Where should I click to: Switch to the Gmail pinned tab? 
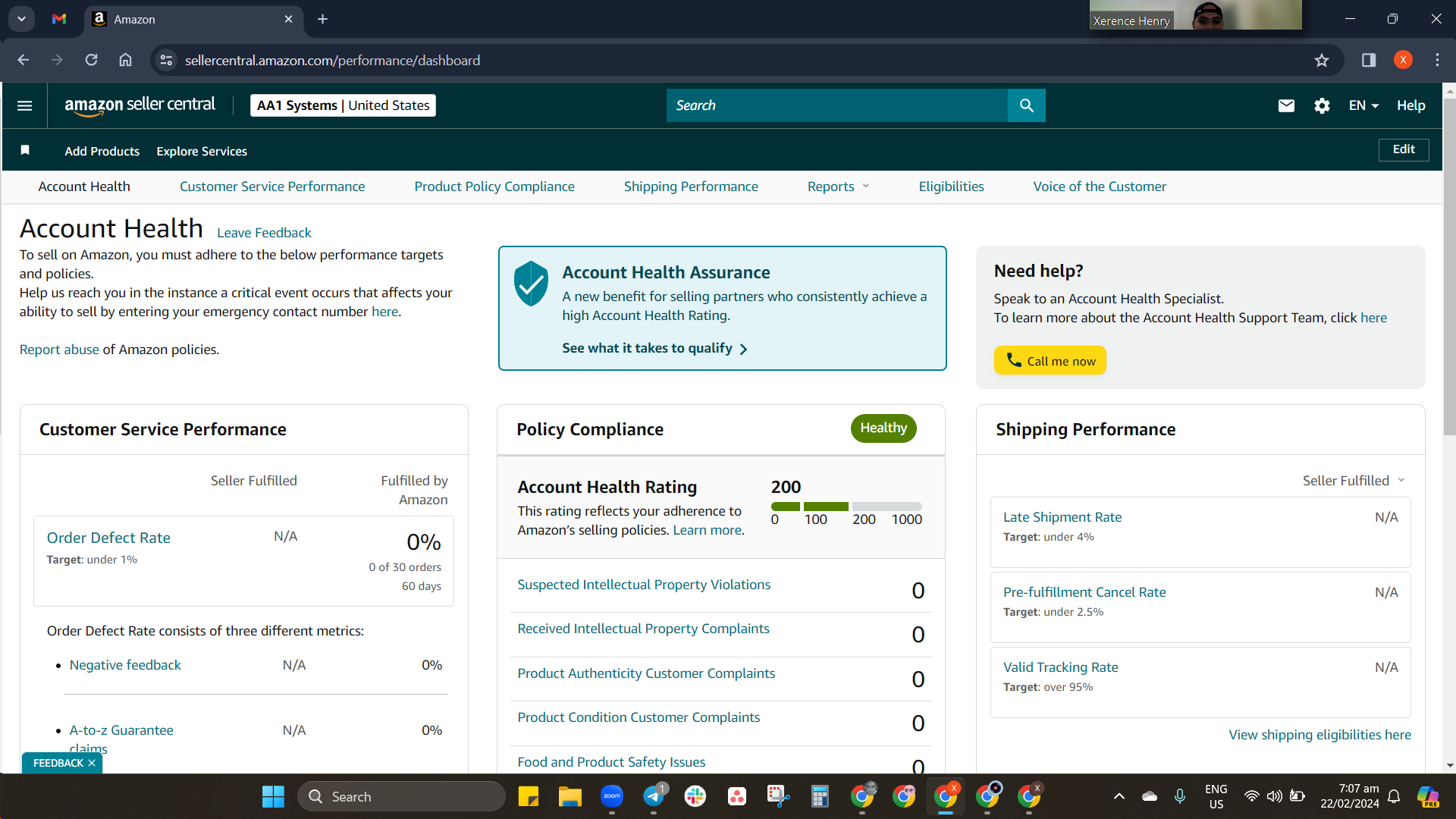click(x=59, y=19)
